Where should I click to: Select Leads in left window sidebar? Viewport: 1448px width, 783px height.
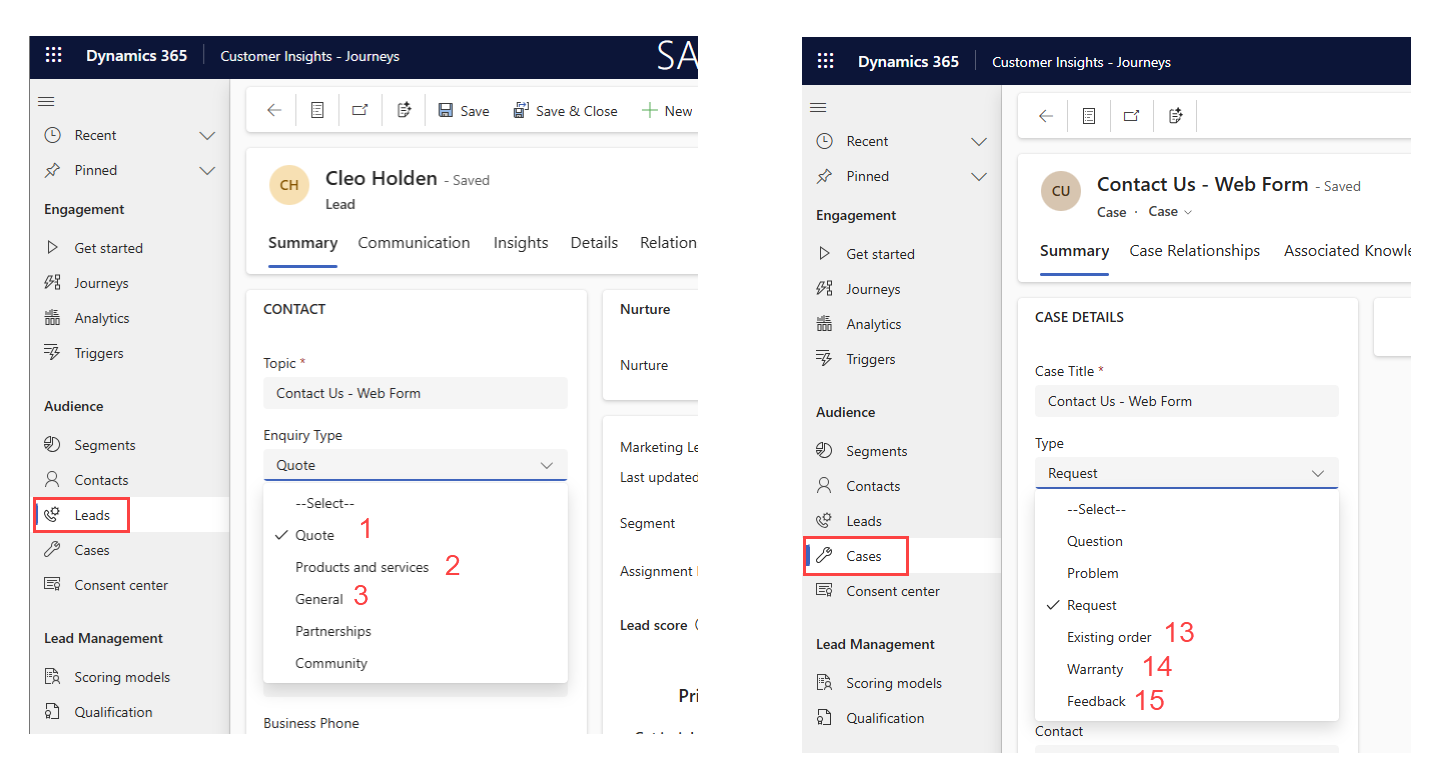pyautogui.click(x=92, y=515)
